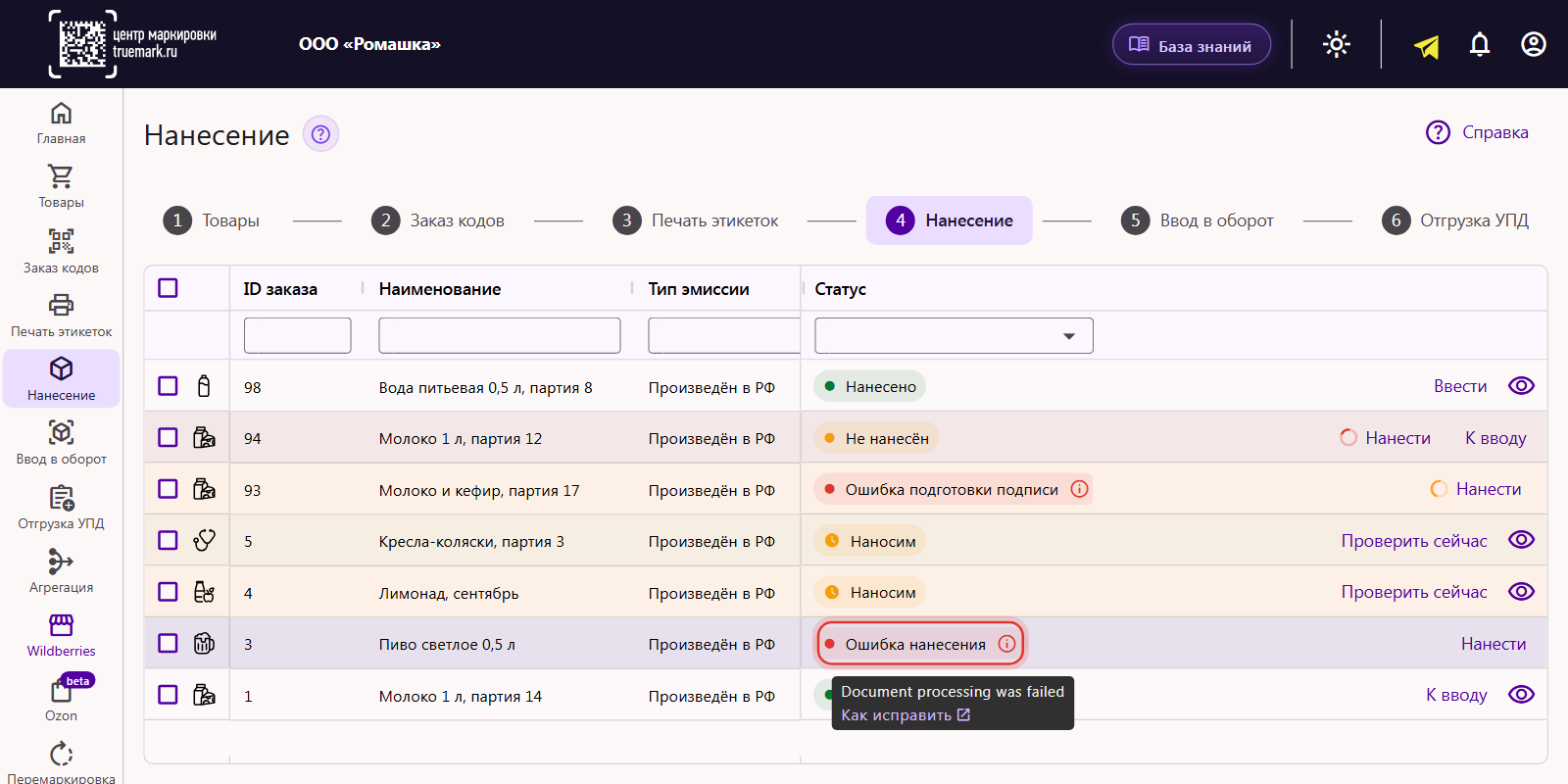Focus the Наименование filter field
1568x784 pixels.
click(500, 335)
